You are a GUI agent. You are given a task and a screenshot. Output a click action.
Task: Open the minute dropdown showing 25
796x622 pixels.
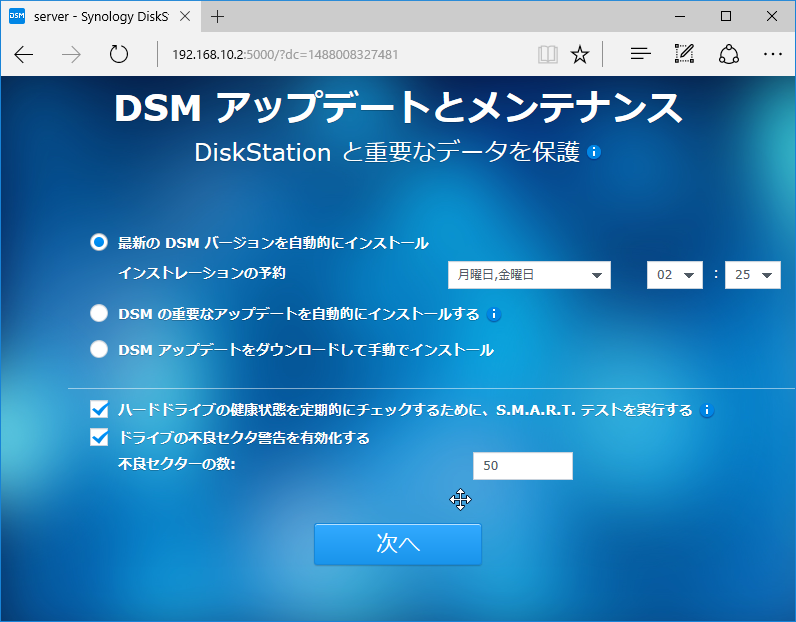click(753, 275)
